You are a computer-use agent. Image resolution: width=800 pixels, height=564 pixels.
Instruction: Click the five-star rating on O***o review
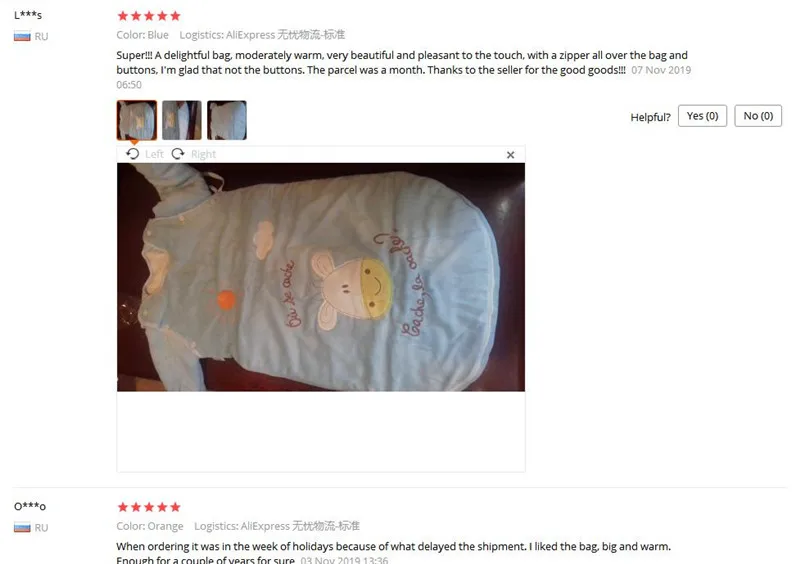[149, 507]
